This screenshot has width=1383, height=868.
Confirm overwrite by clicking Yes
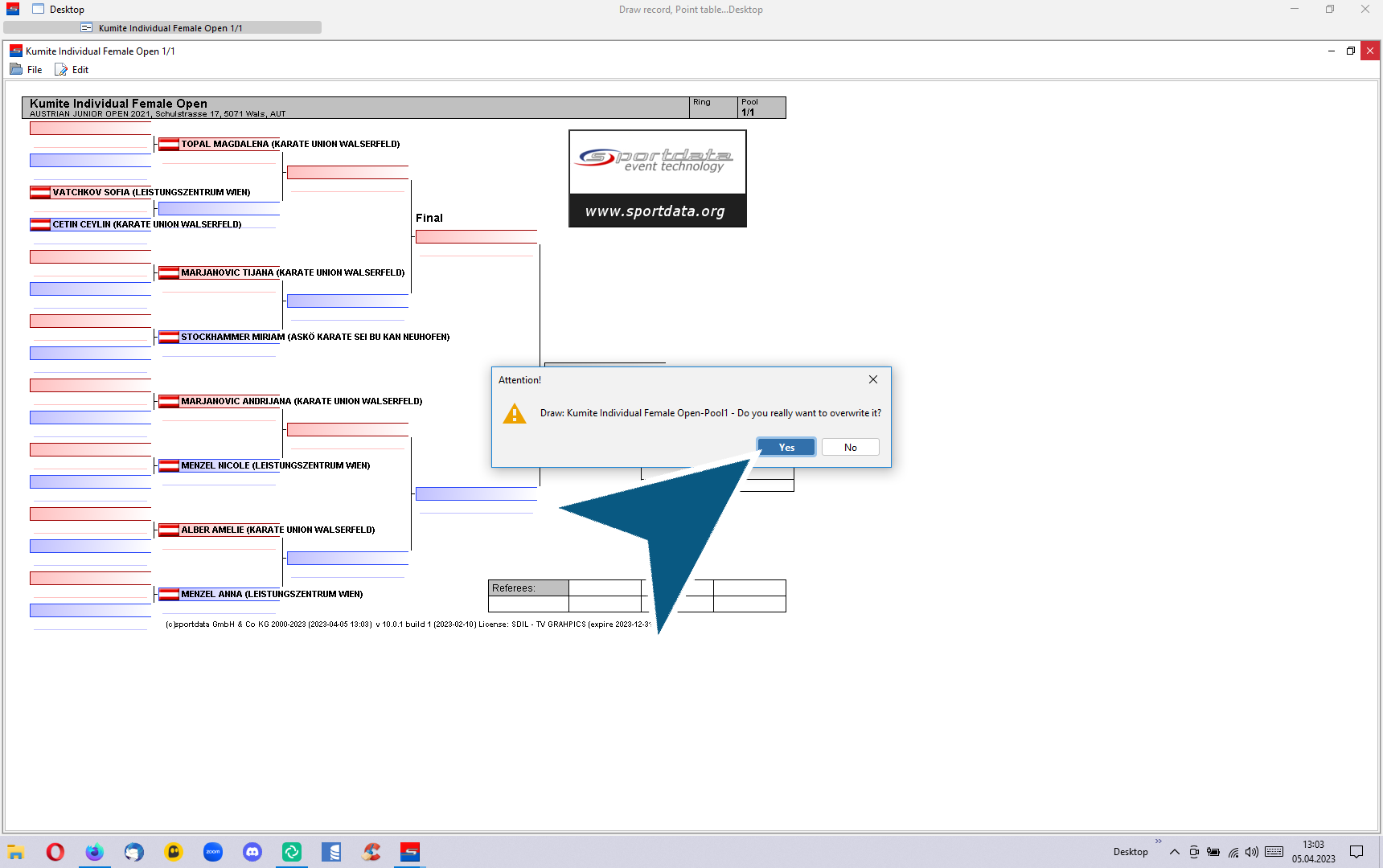(786, 448)
